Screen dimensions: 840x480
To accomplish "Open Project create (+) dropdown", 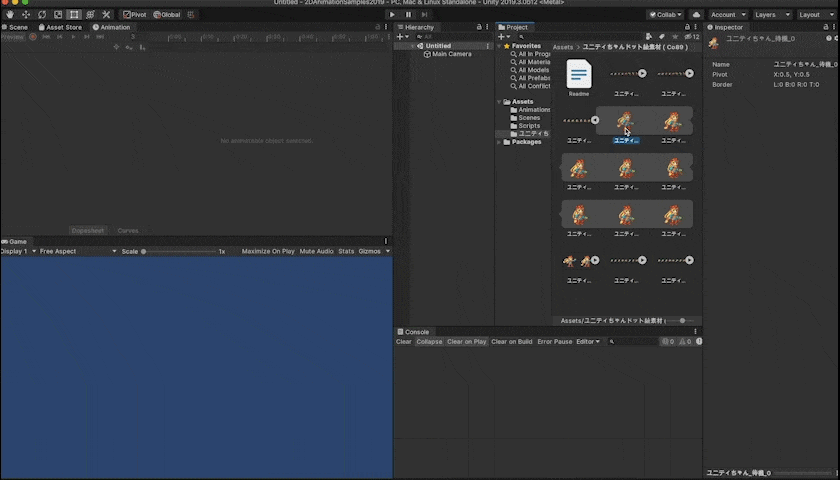I will coord(505,37).
